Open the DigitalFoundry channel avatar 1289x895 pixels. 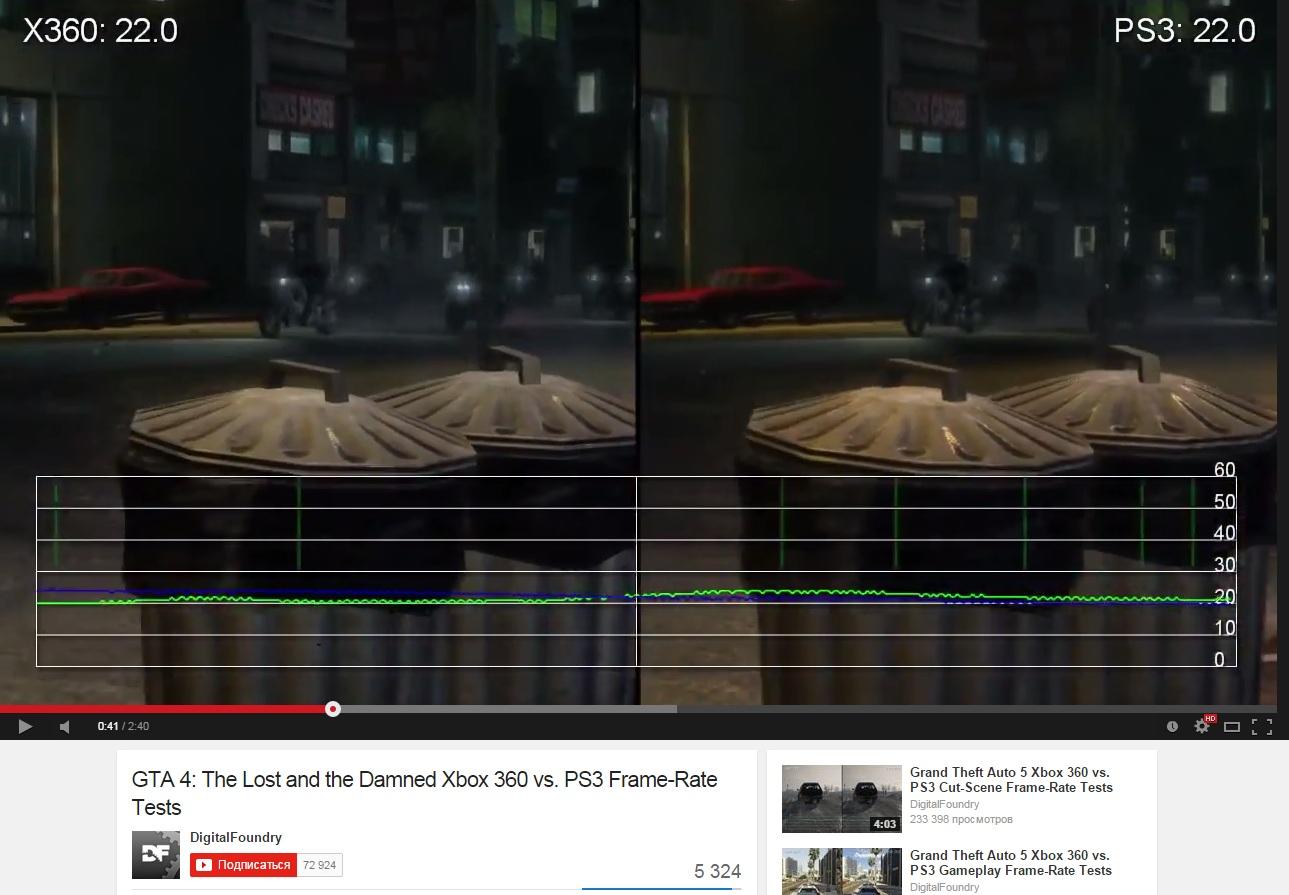pos(156,854)
